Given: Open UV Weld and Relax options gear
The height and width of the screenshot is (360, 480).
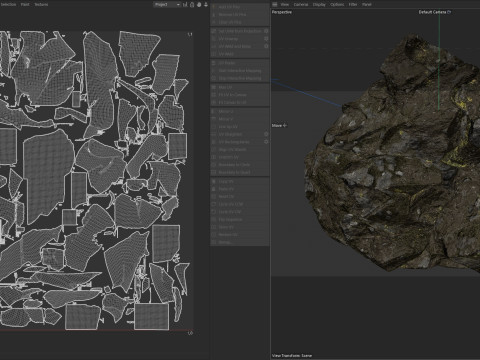Looking at the screenshot, I should click(266, 46).
